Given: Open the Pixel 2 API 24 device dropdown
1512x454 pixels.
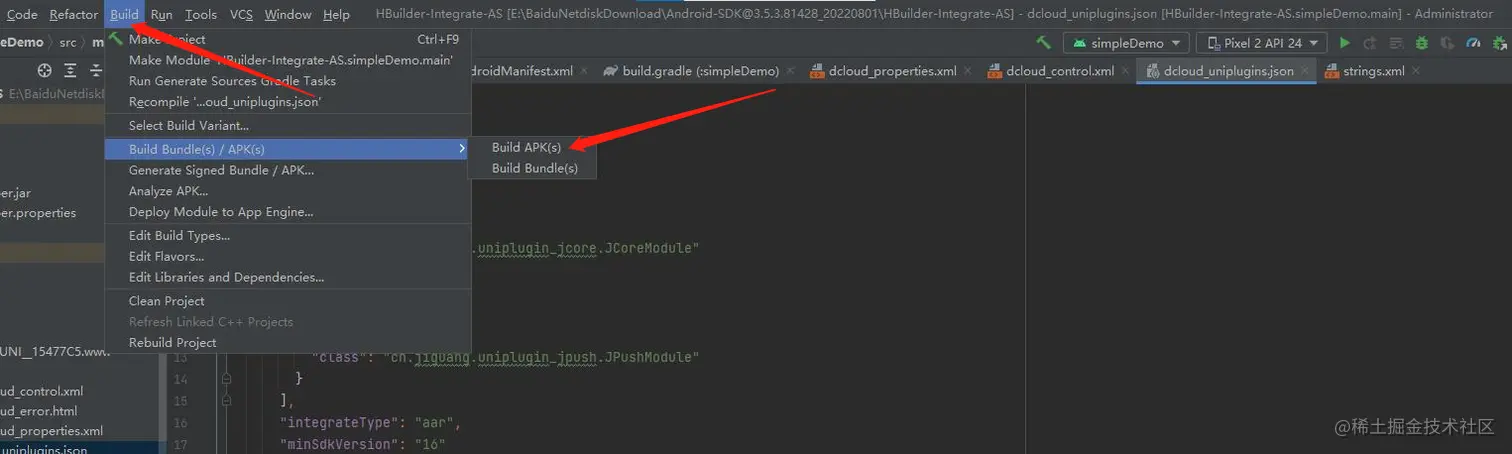Looking at the screenshot, I should coord(1263,43).
